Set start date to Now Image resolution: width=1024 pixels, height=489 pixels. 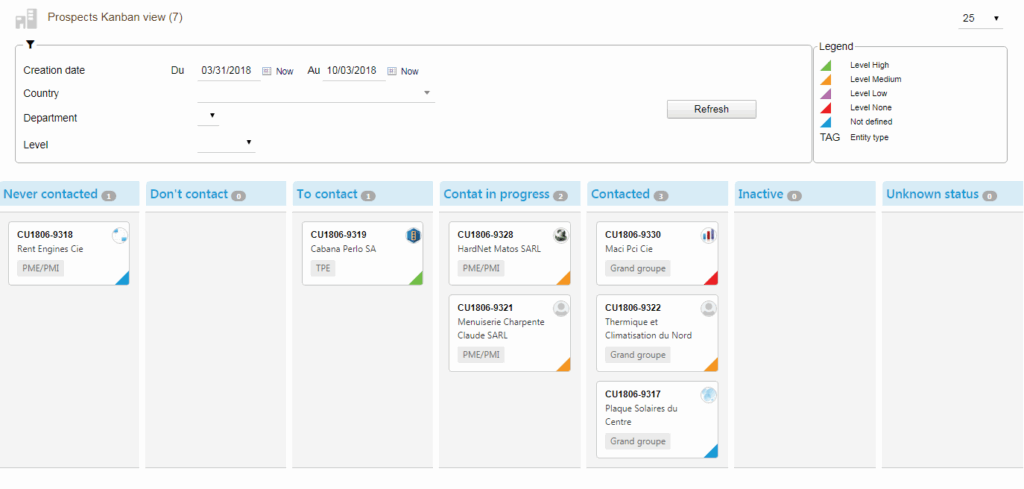pyautogui.click(x=285, y=72)
